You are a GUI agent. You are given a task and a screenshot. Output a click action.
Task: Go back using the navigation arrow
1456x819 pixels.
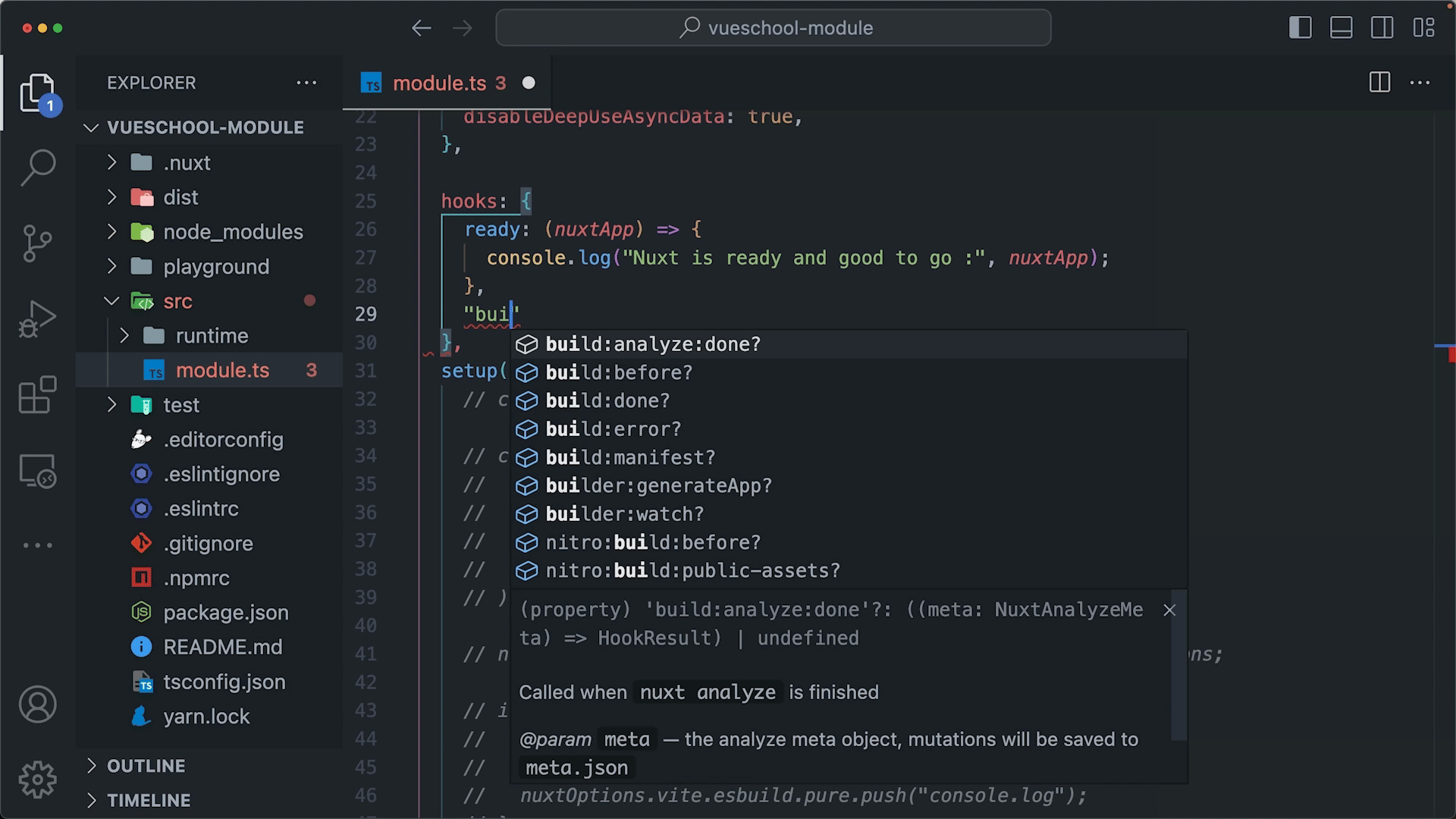coord(421,28)
